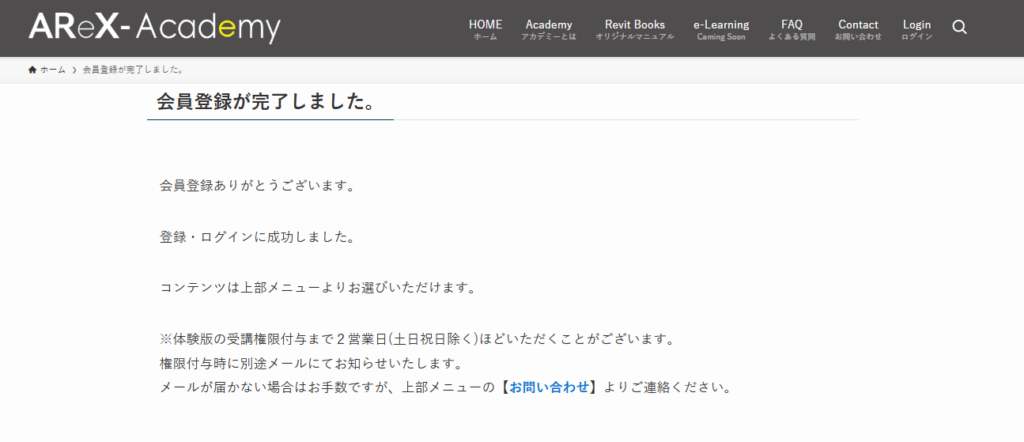Screen dimensions: 1024x442
Task: Open the Academy menu item
Action: point(548,29)
